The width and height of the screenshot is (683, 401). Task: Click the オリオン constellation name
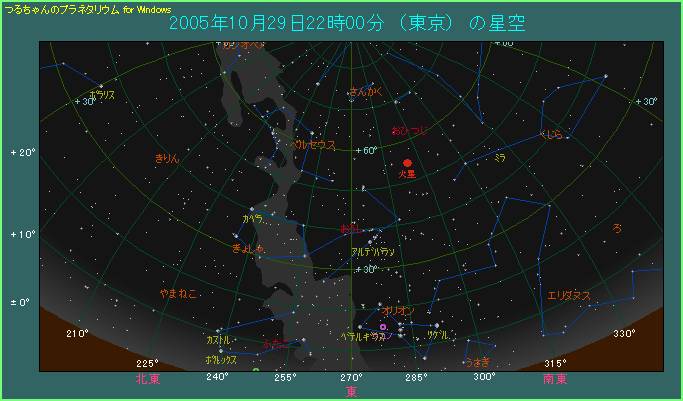click(x=398, y=311)
